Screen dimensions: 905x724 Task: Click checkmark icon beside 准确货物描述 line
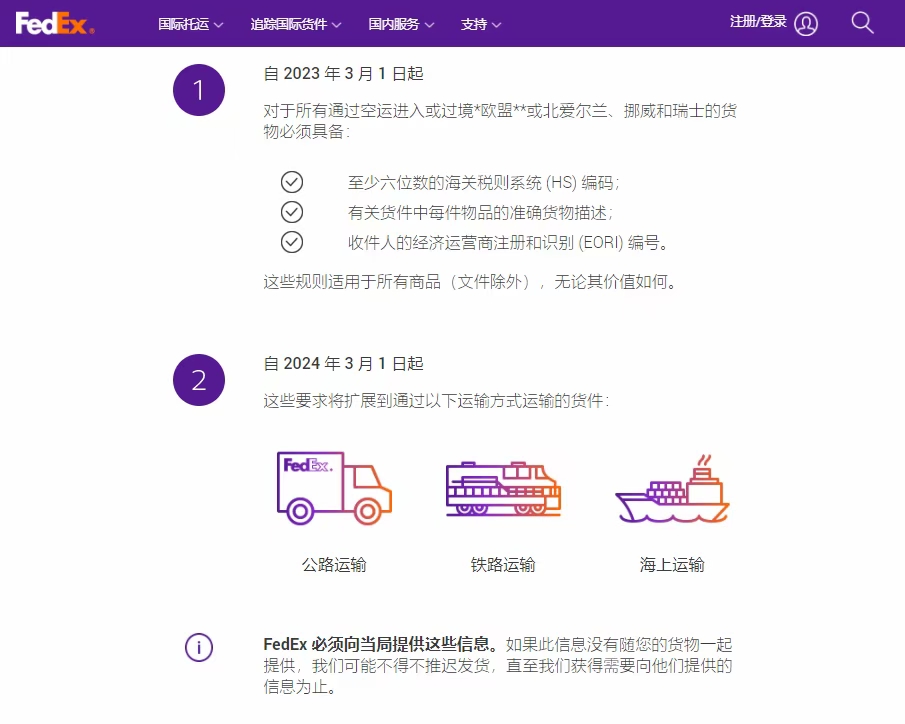pyautogui.click(x=291, y=212)
